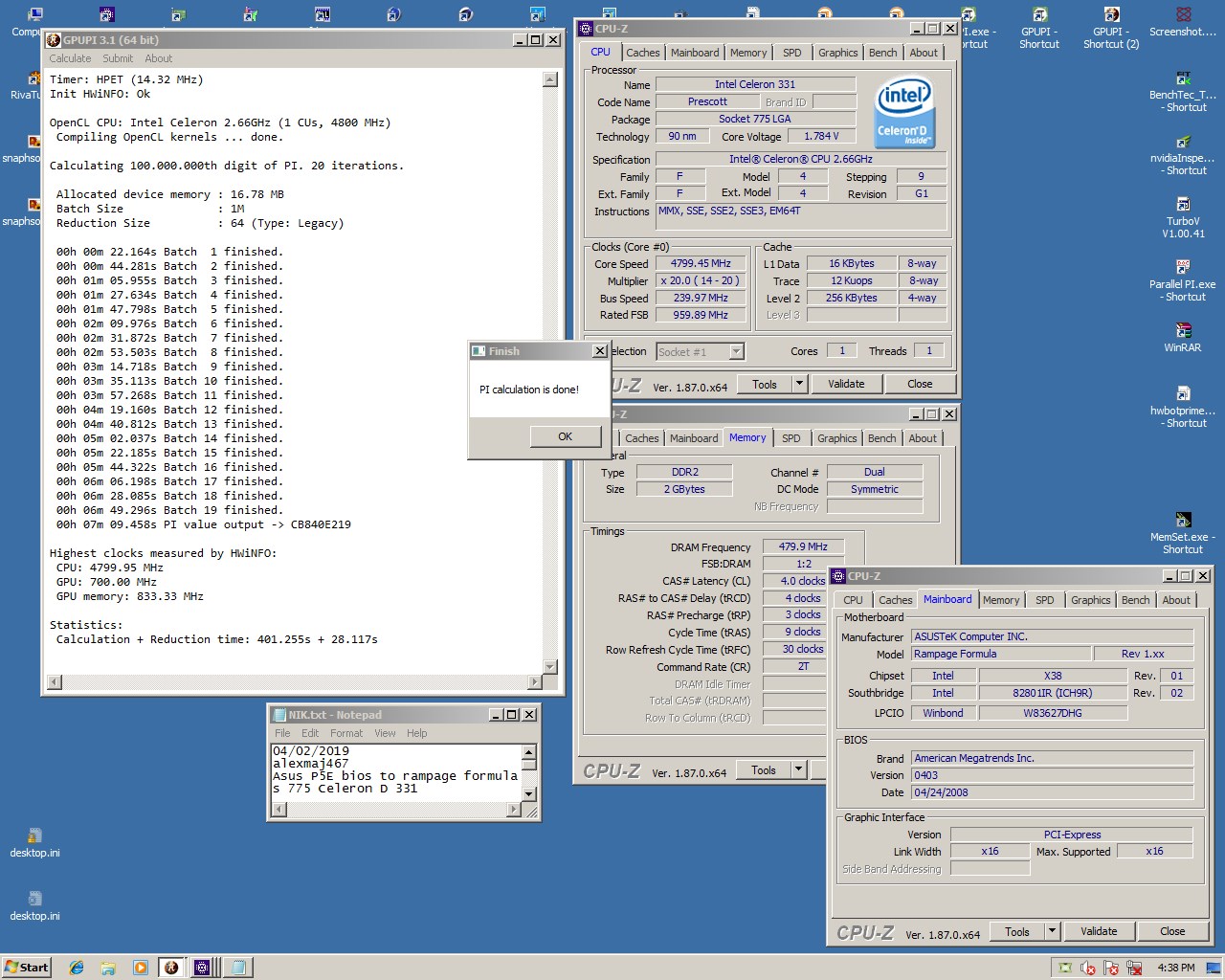Click the BIOS Date field 04/24/2008
The height and width of the screenshot is (980, 1225).
(1052, 792)
